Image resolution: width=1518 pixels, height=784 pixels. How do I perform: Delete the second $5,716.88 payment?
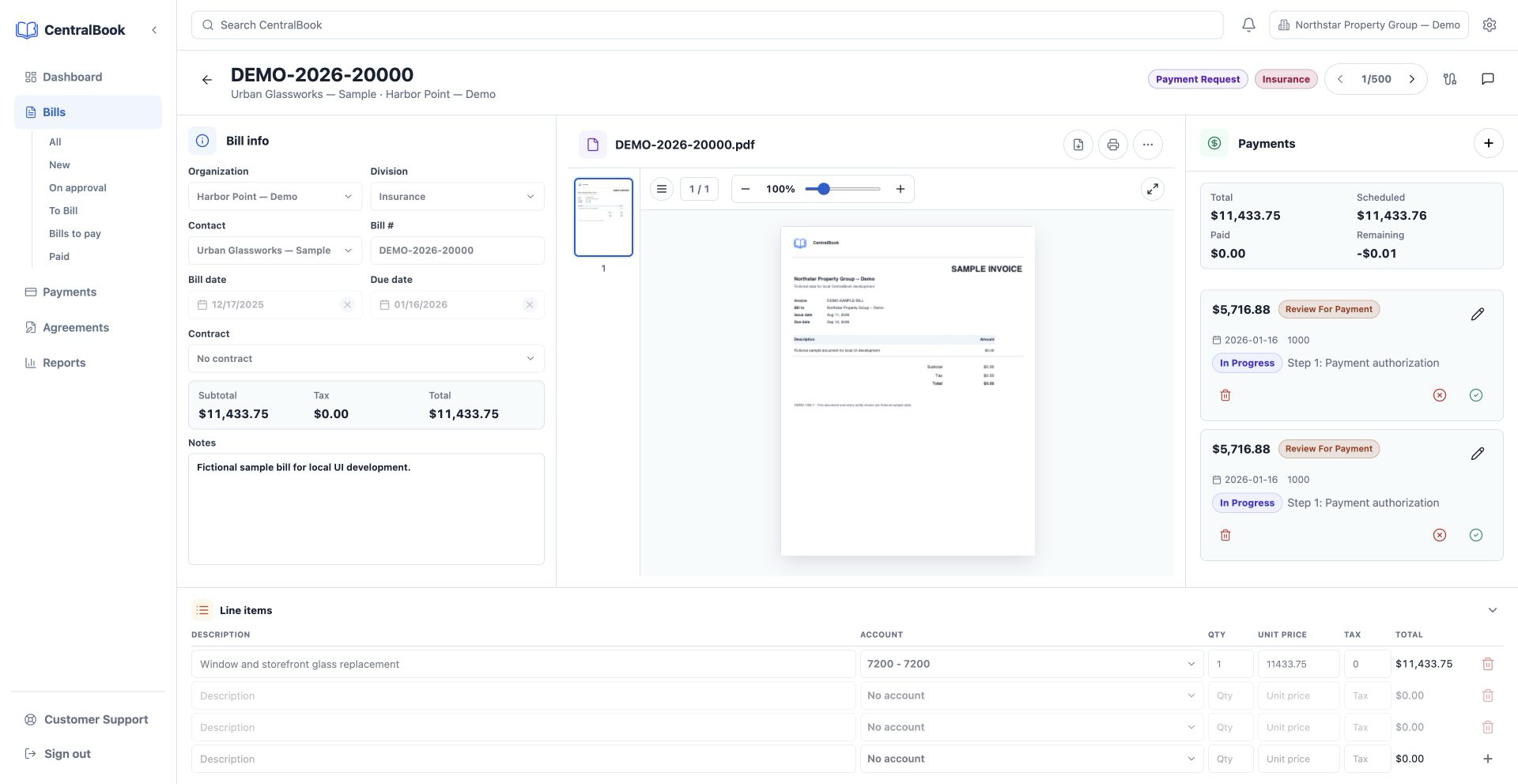pyautogui.click(x=1225, y=535)
